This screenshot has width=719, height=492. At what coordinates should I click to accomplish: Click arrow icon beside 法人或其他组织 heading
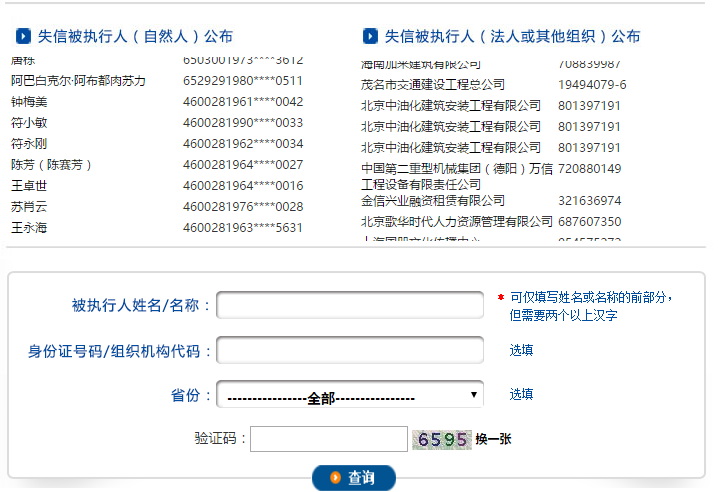click(370, 36)
